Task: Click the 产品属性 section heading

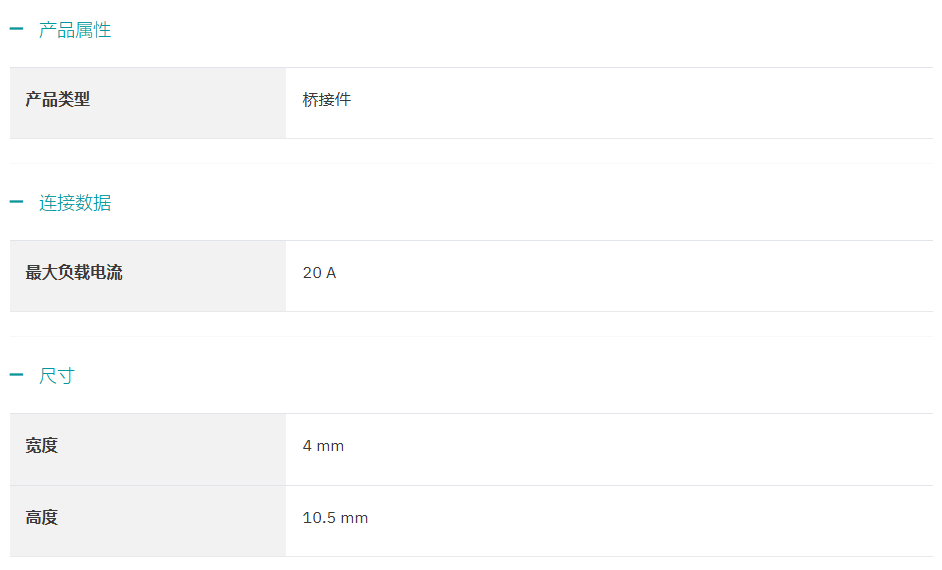Action: [74, 29]
